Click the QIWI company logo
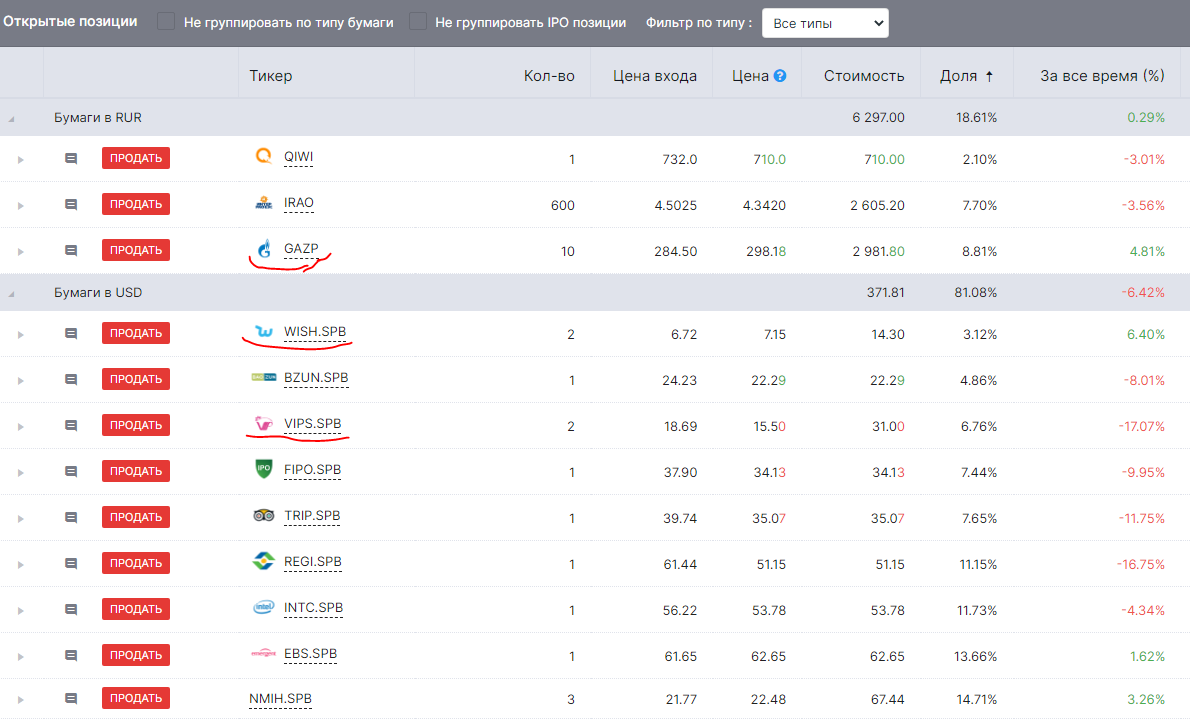The image size is (1190, 722). 263,156
